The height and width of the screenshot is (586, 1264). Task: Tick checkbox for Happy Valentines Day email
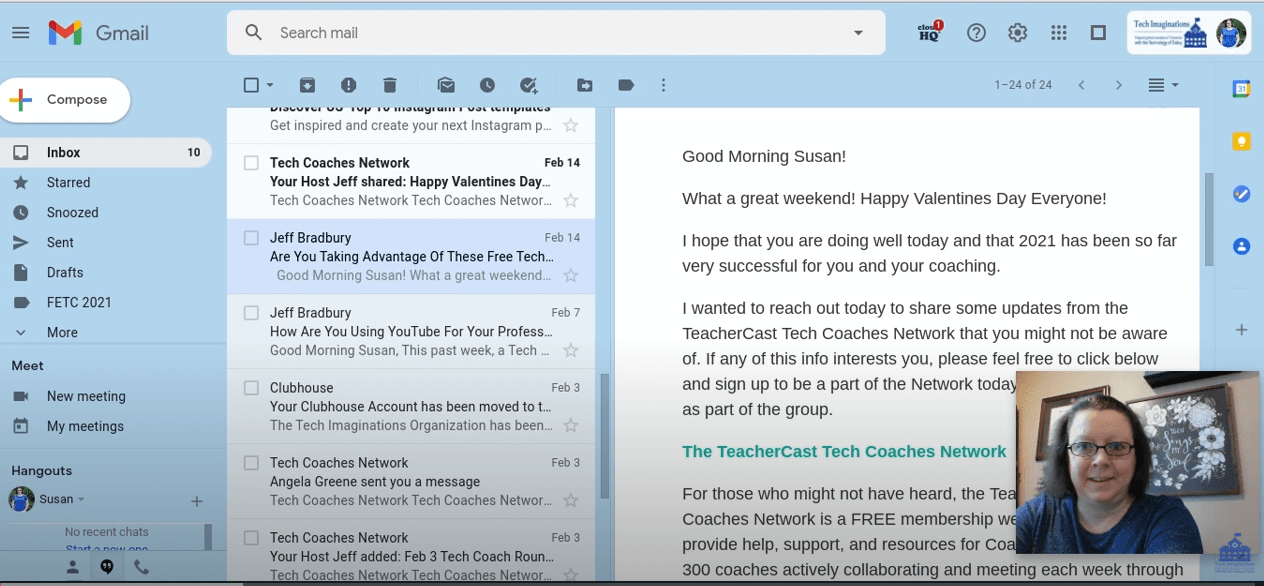(x=251, y=163)
